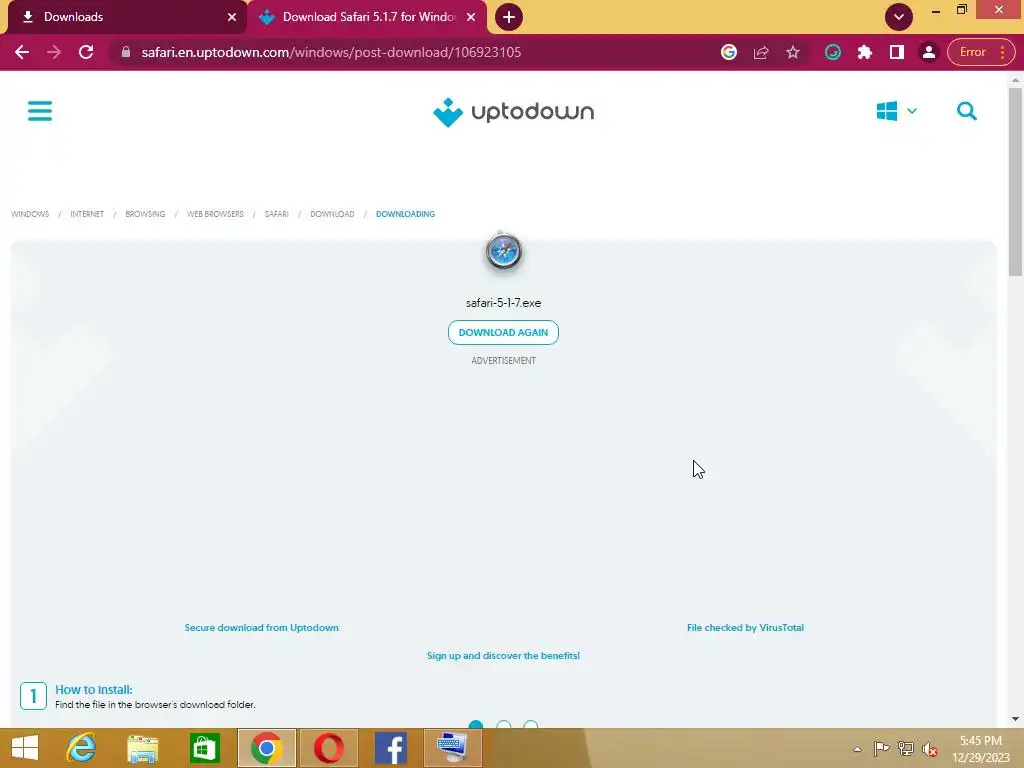Go to the Internet breadcrumb
1024x768 pixels.
click(x=87, y=214)
